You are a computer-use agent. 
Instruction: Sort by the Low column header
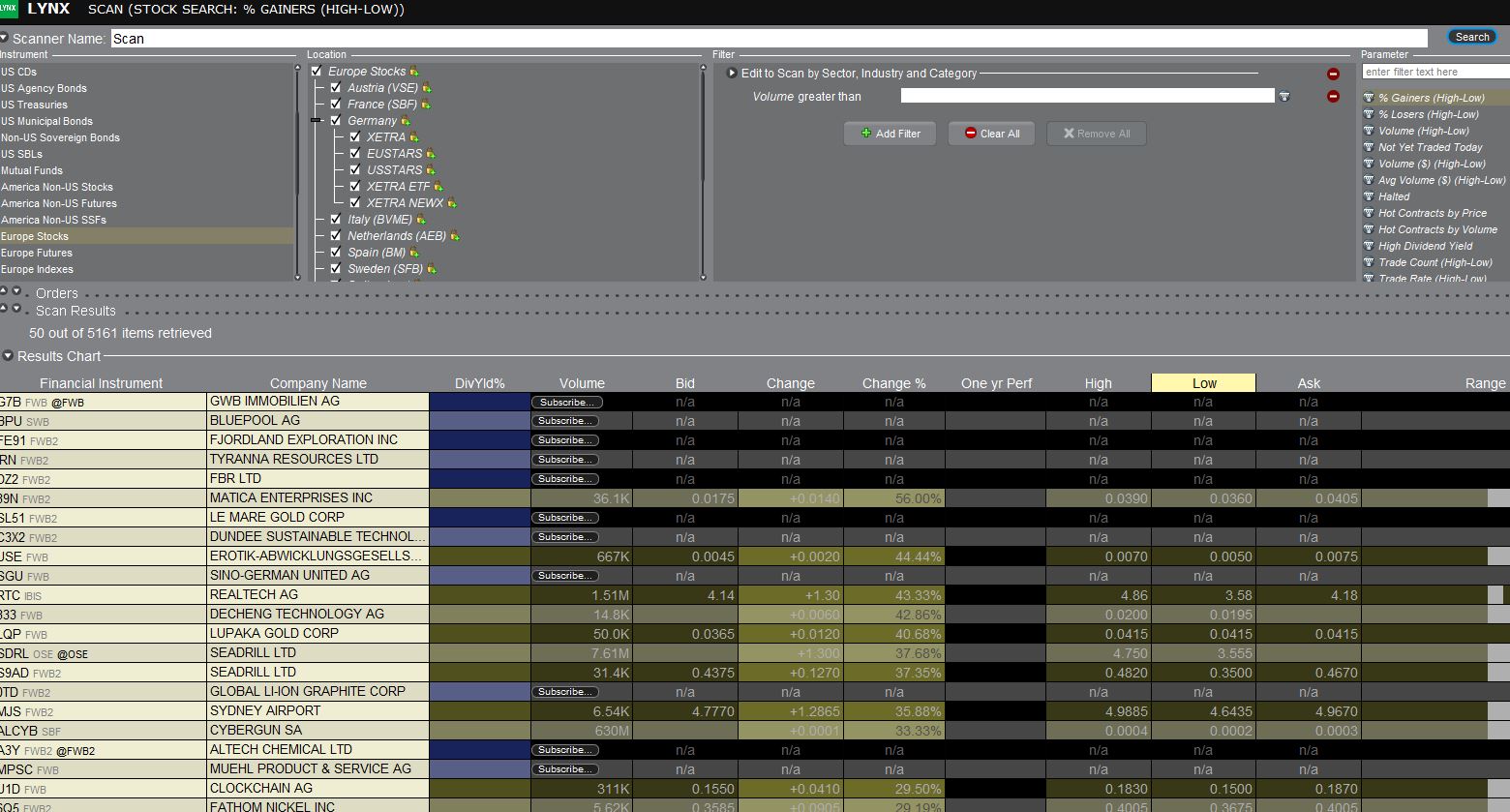[x=1203, y=383]
